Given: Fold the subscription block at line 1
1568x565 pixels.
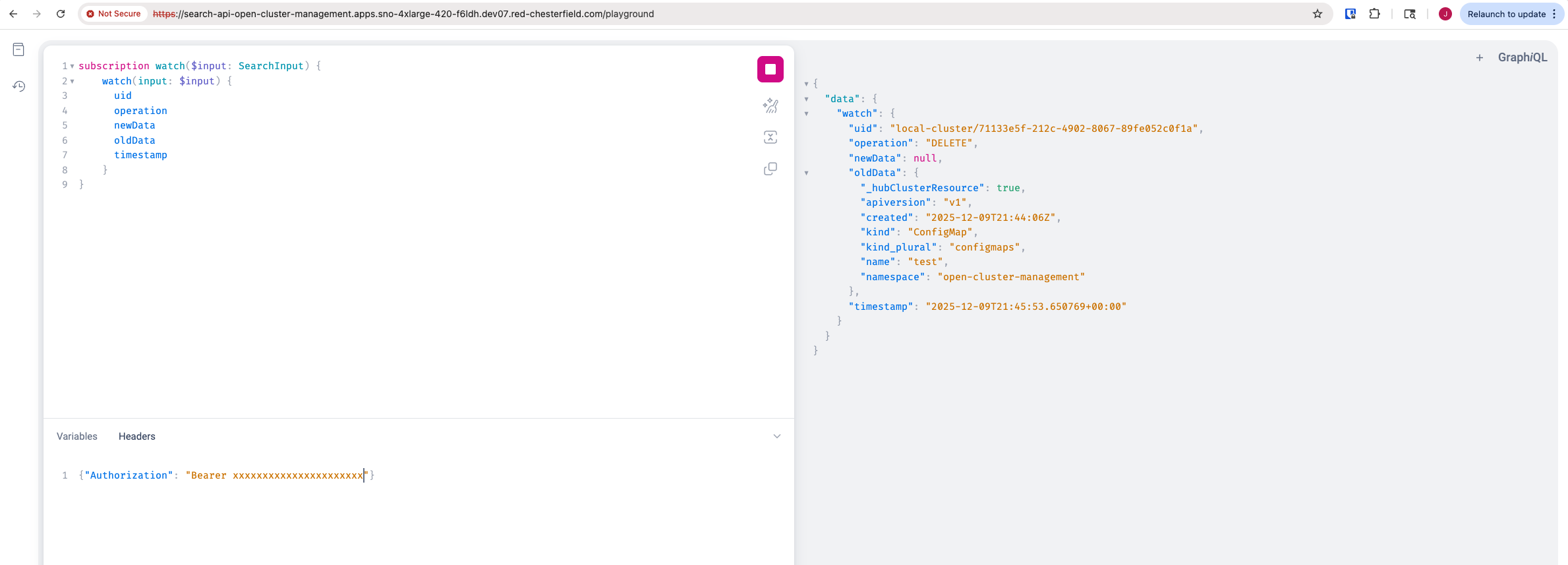Looking at the screenshot, I should click(x=73, y=66).
